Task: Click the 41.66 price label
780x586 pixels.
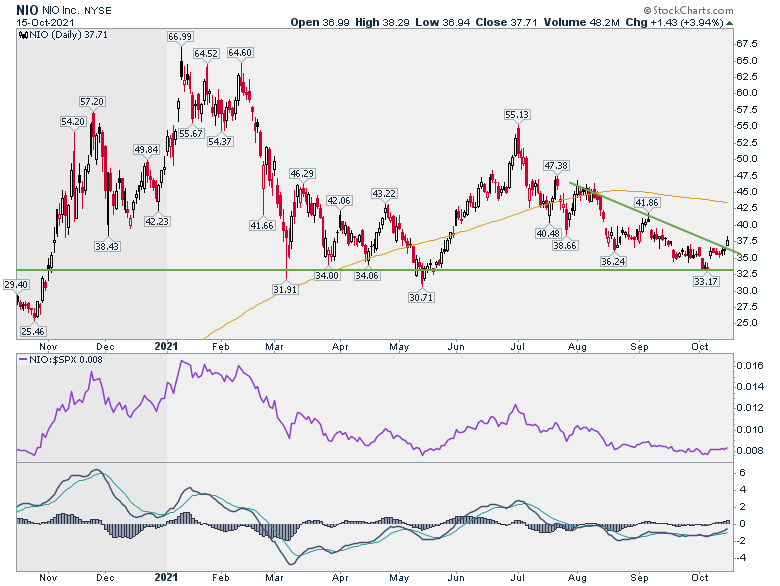Action: point(262,226)
